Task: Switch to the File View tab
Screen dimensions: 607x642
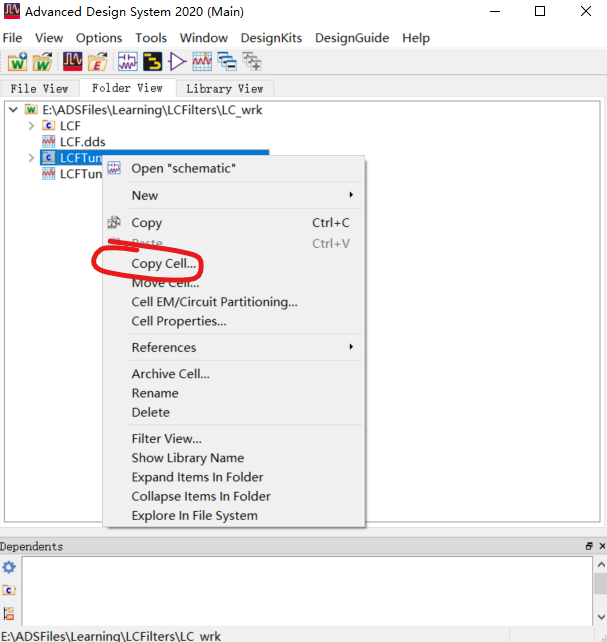Action: (x=39, y=88)
